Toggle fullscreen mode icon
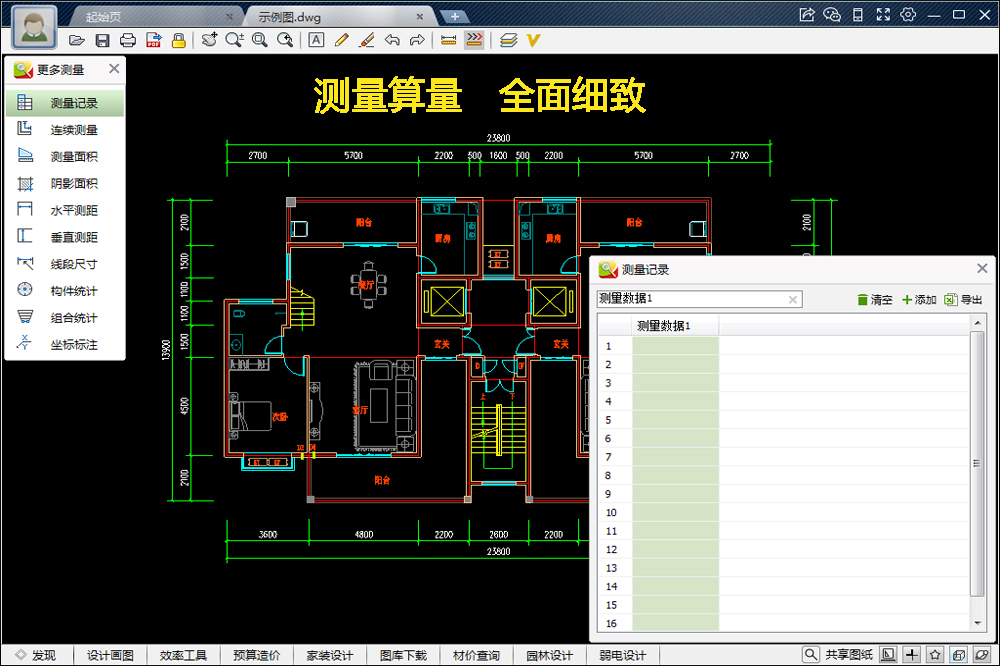The height and width of the screenshot is (666, 1000). [x=883, y=14]
